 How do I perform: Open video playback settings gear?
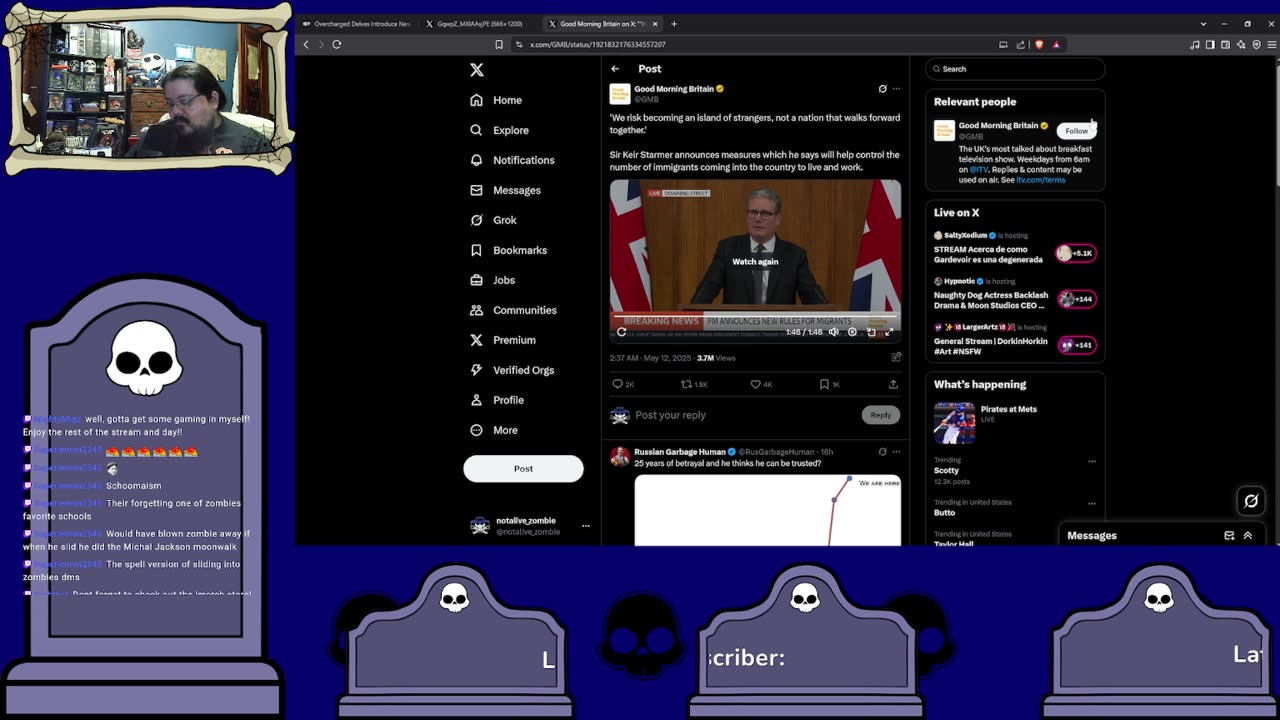[x=852, y=332]
